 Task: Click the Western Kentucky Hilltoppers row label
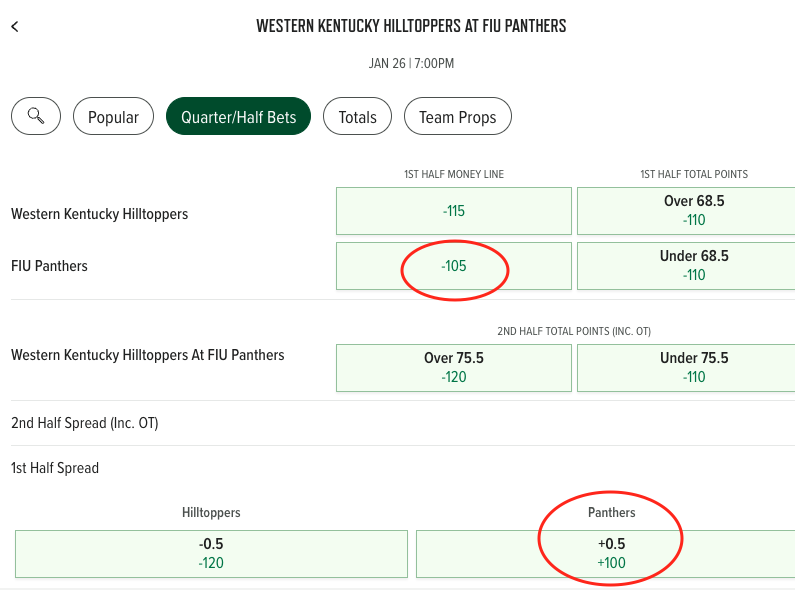point(99,214)
